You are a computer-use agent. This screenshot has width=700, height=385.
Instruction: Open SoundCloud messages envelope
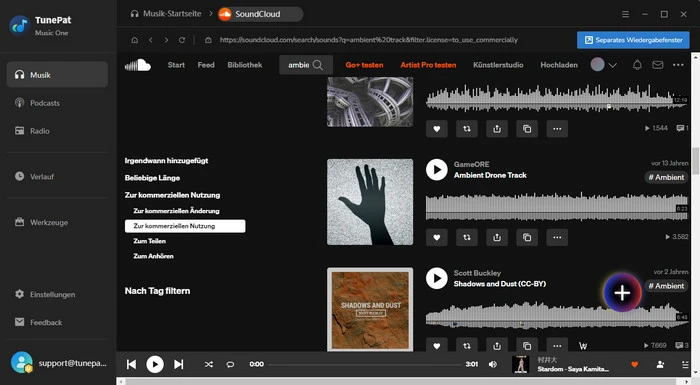pos(658,65)
